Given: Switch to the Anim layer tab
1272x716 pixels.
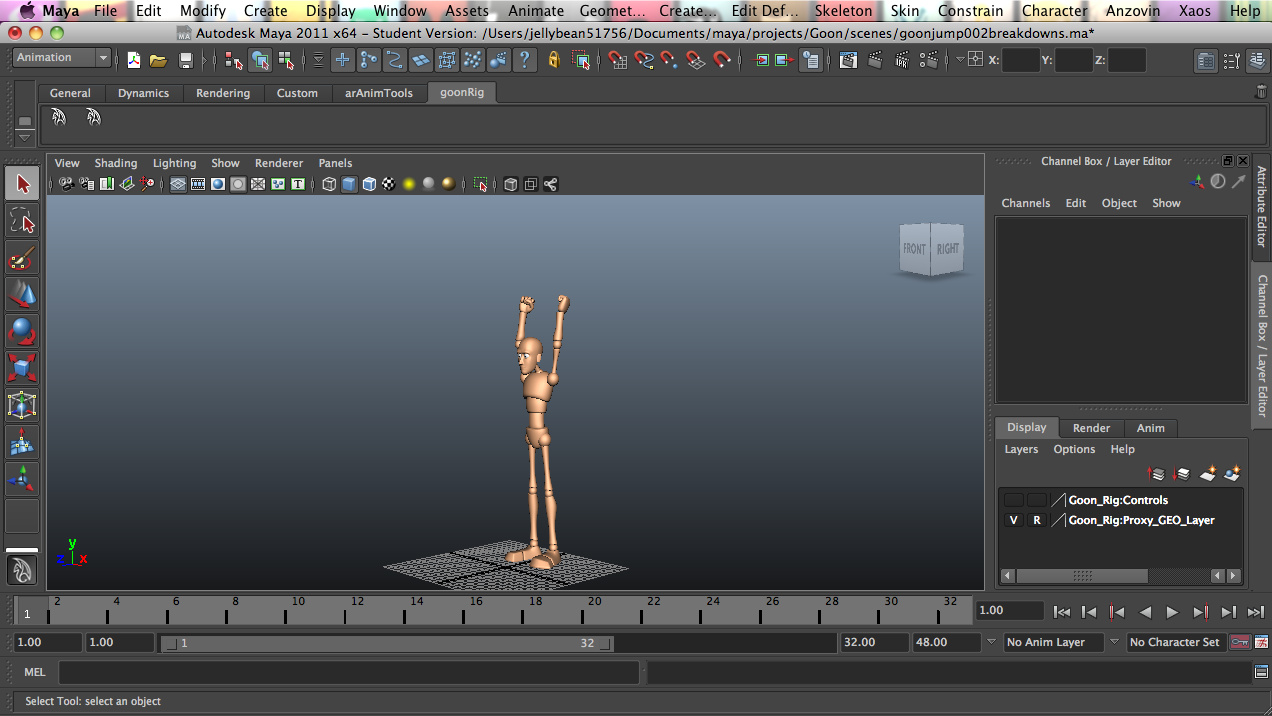Looking at the screenshot, I should coord(1151,428).
